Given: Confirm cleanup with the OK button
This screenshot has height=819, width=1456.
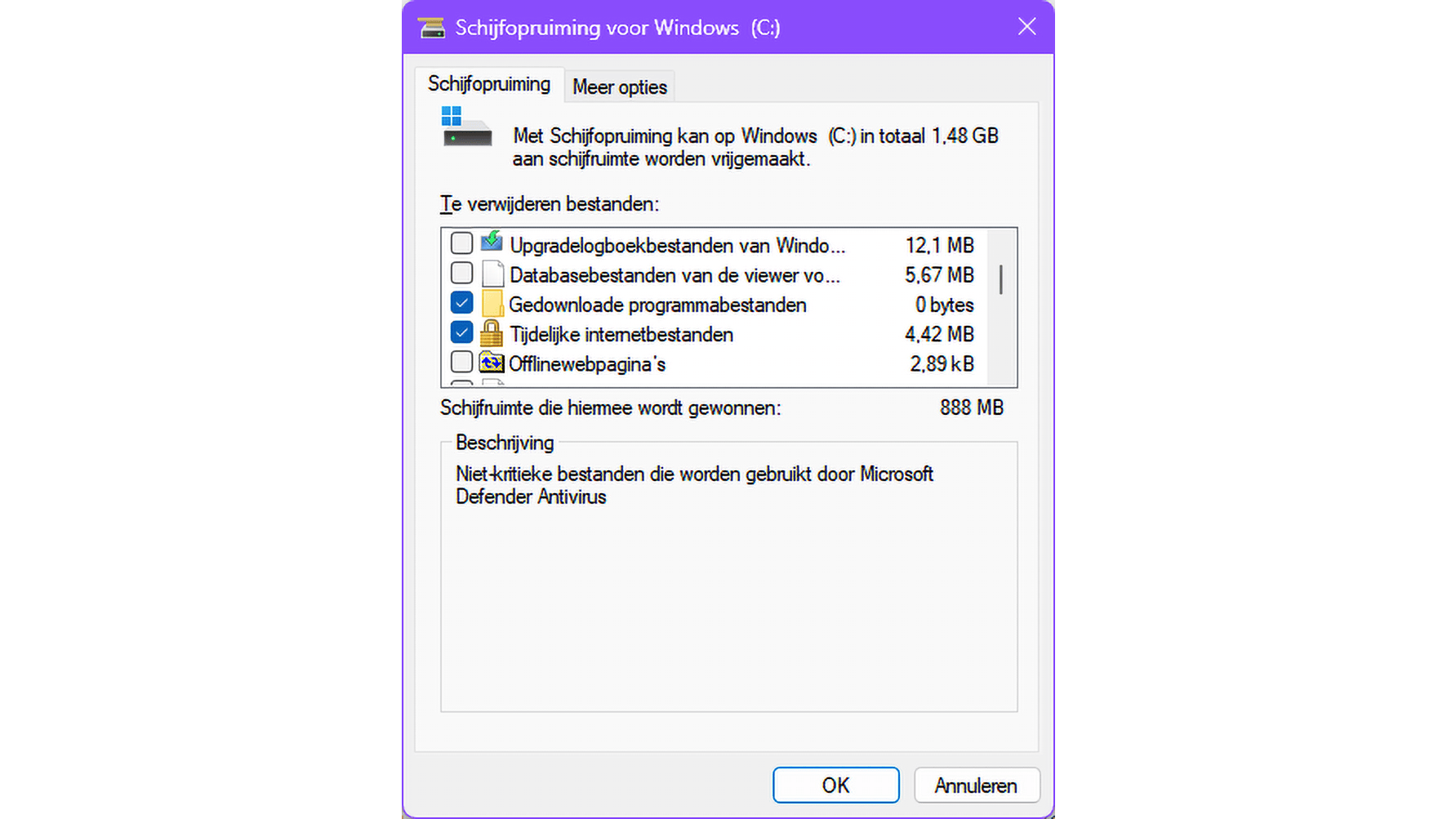Looking at the screenshot, I should coord(836,785).
